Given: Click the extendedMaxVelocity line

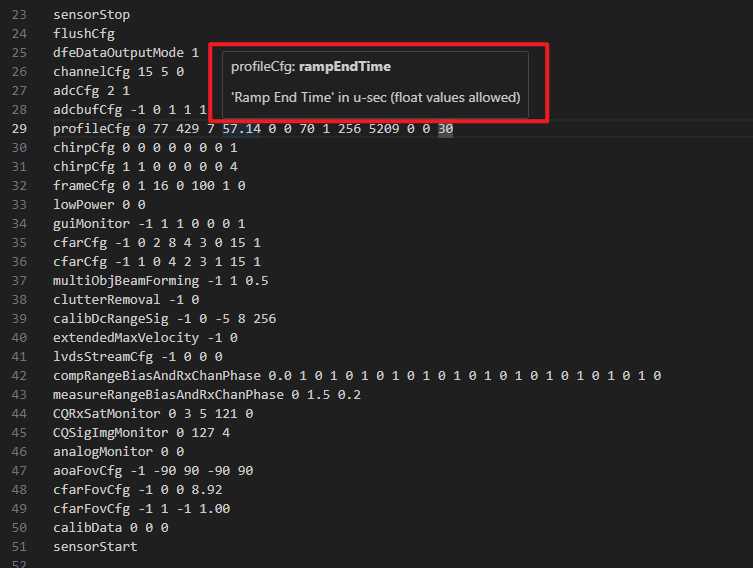Looking at the screenshot, I should 145,338.
